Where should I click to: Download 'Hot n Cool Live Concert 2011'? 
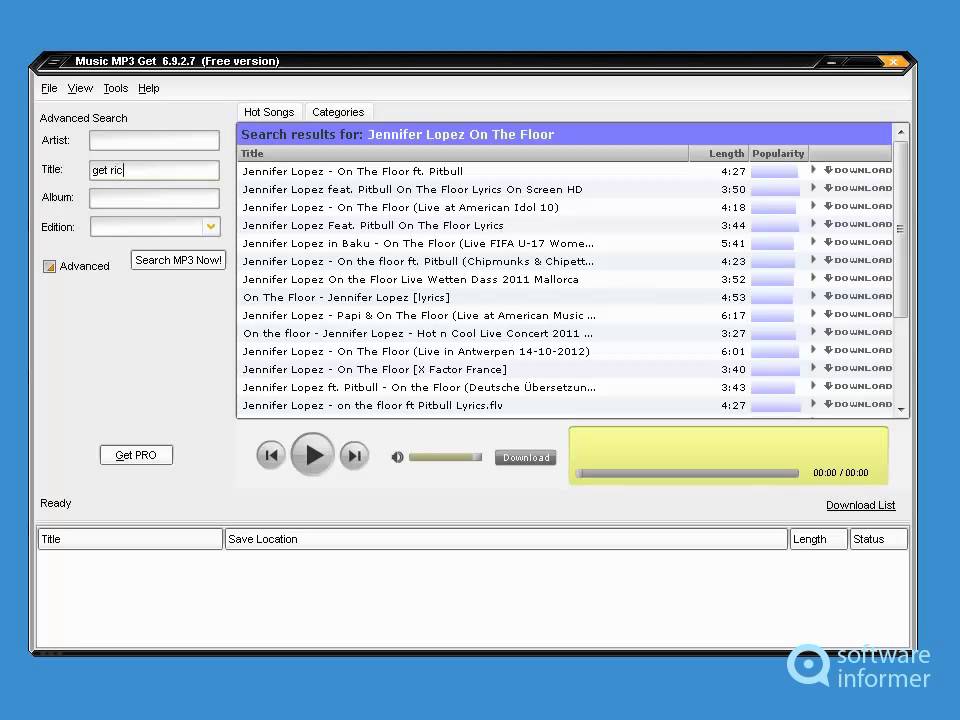(x=858, y=332)
